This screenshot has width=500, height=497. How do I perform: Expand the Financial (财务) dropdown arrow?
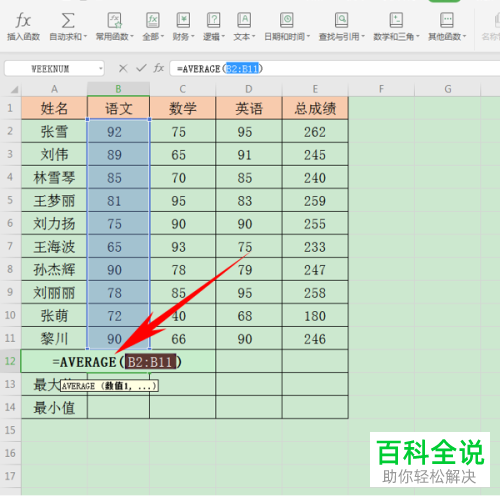pos(192,37)
